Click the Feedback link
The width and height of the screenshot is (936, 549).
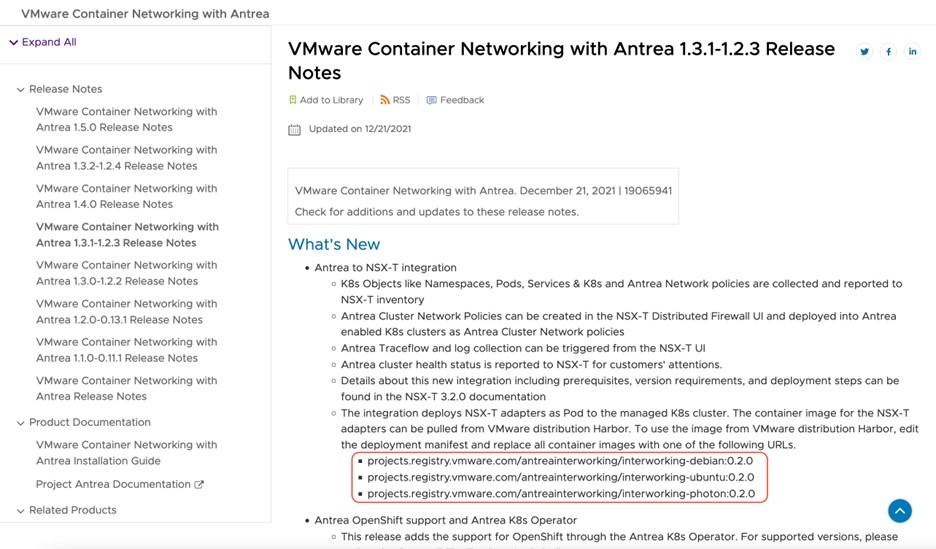coord(462,100)
